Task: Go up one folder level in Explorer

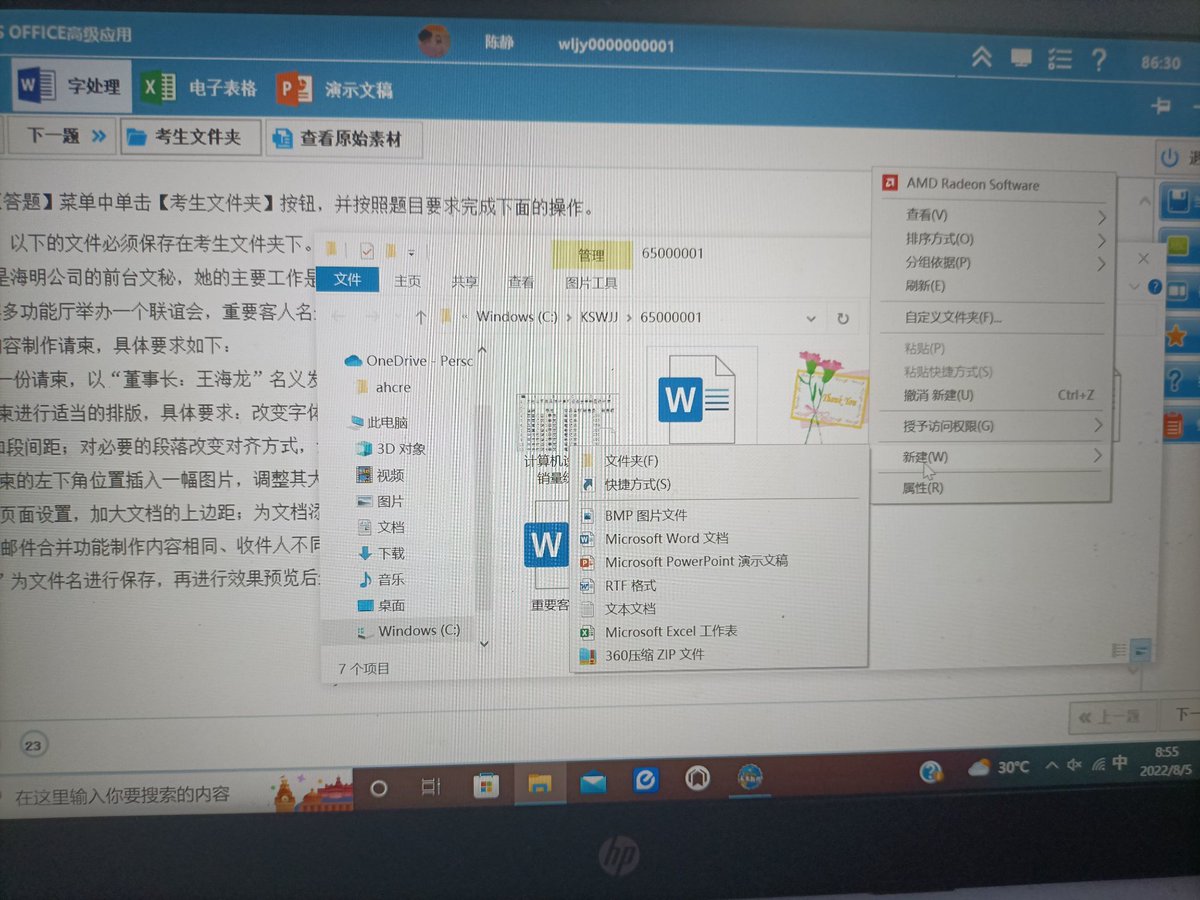Action: pos(420,317)
